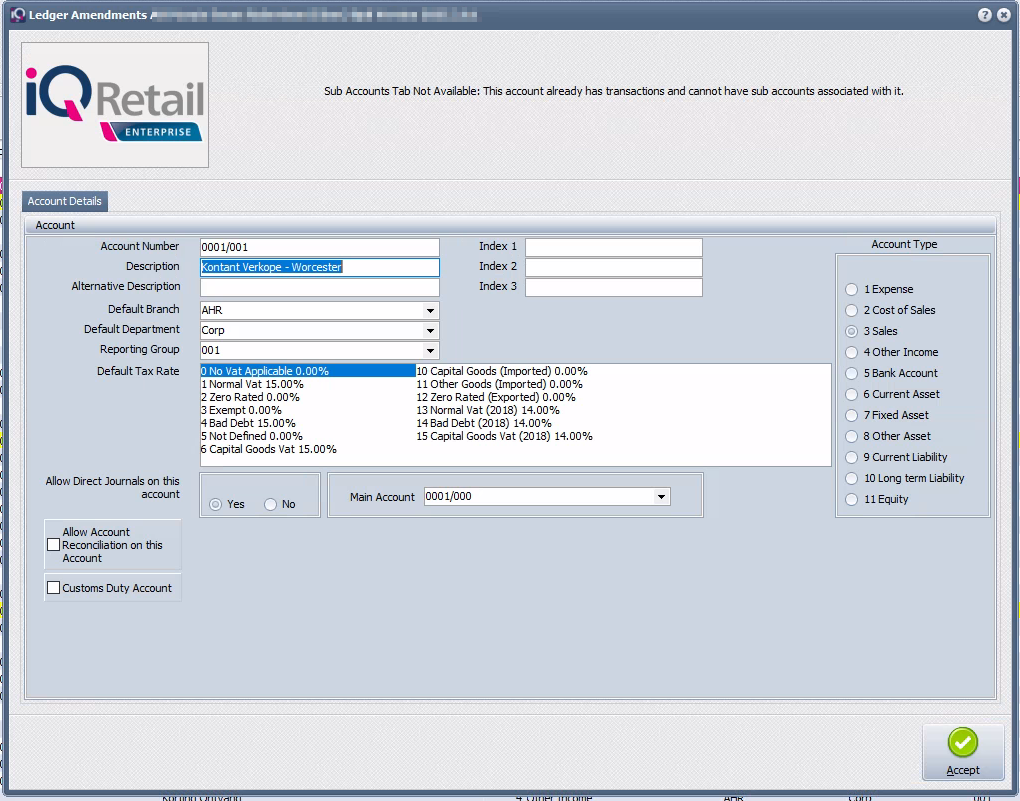Viewport: 1020px width, 801px height.
Task: Select tax rate 14 Bad Debt (2018)
Action: 484,423
